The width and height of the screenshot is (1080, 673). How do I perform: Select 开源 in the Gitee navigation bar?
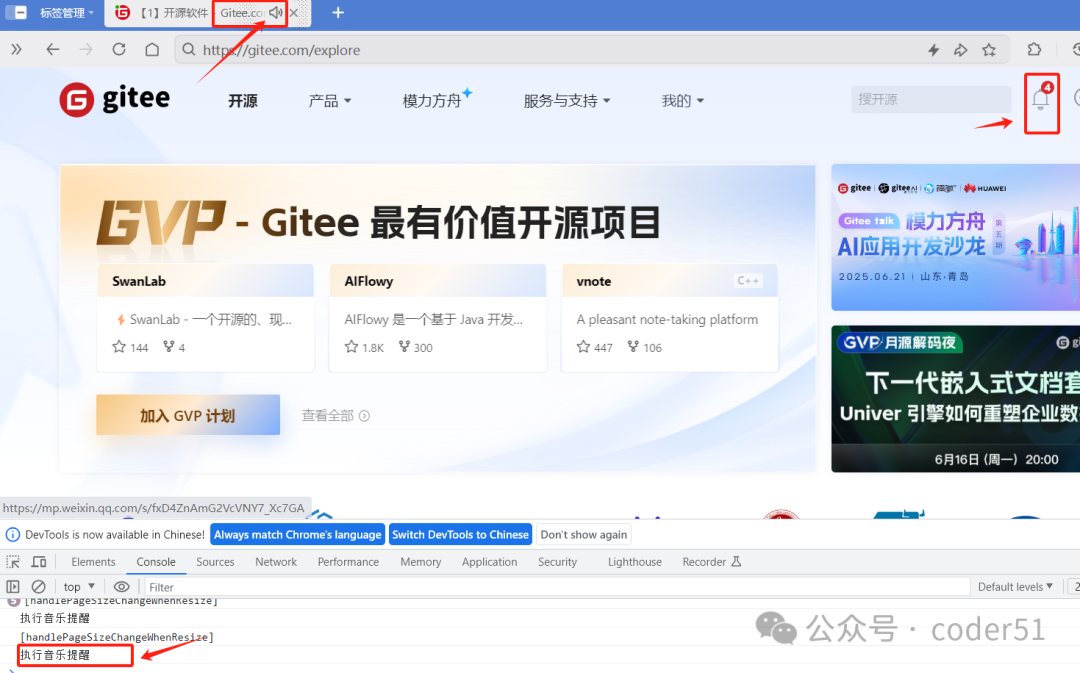click(x=242, y=100)
